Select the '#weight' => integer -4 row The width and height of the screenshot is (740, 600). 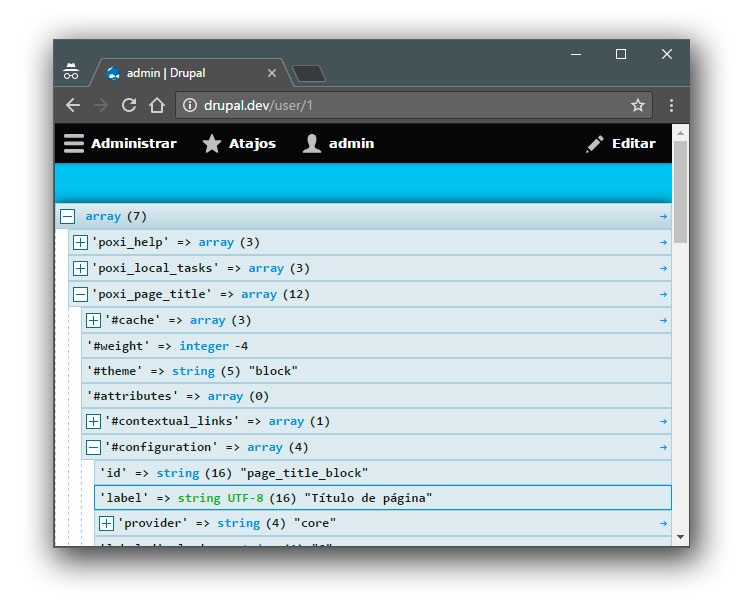pos(377,346)
